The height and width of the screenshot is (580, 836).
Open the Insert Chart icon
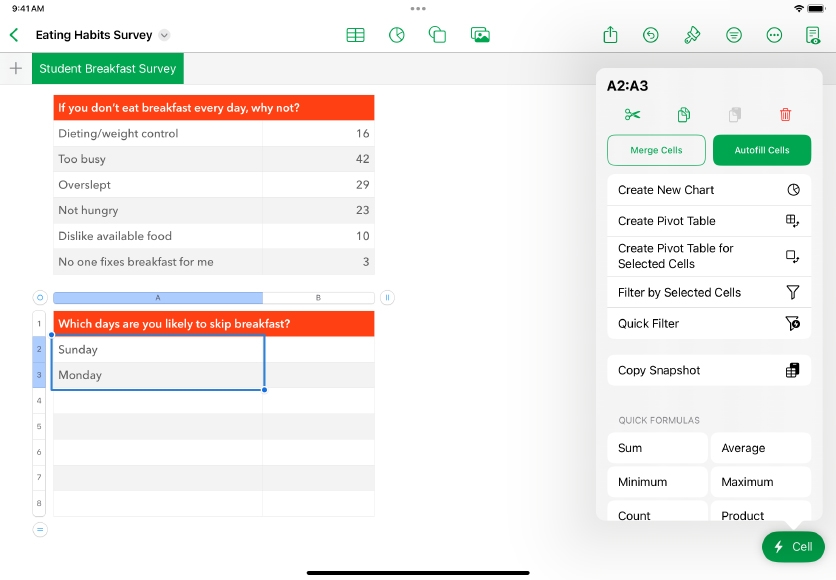coord(397,35)
